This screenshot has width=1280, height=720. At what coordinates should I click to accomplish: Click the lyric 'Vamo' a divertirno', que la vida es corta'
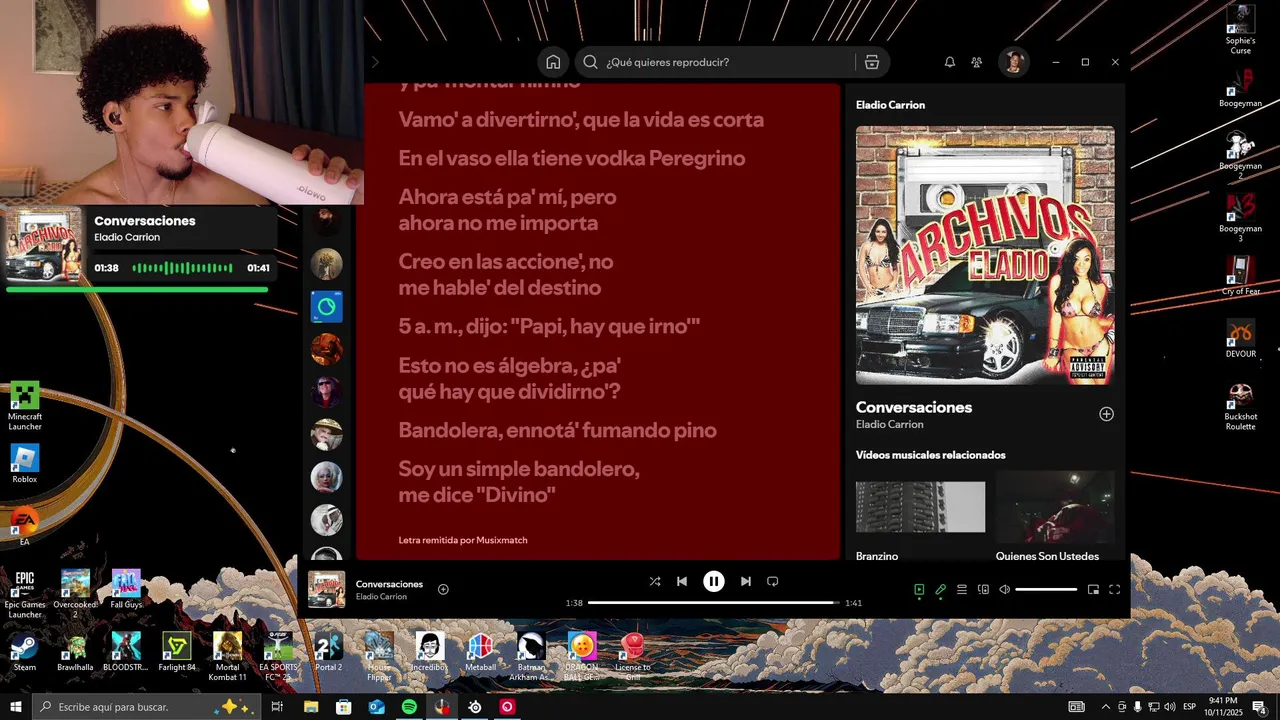581,119
